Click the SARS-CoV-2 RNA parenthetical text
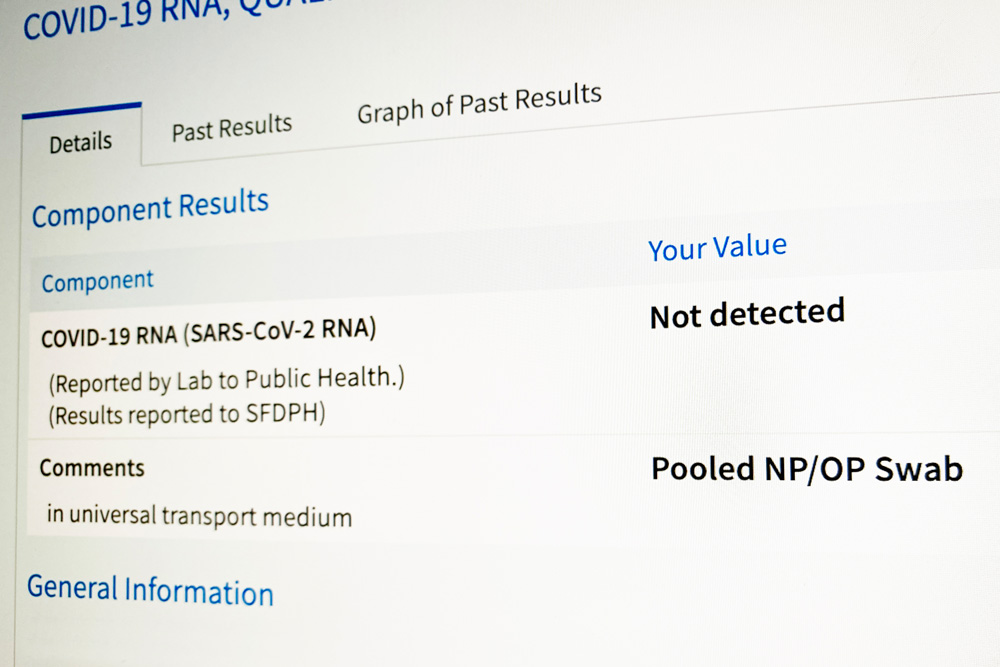Viewport: 1000px width, 667px height. click(x=280, y=331)
